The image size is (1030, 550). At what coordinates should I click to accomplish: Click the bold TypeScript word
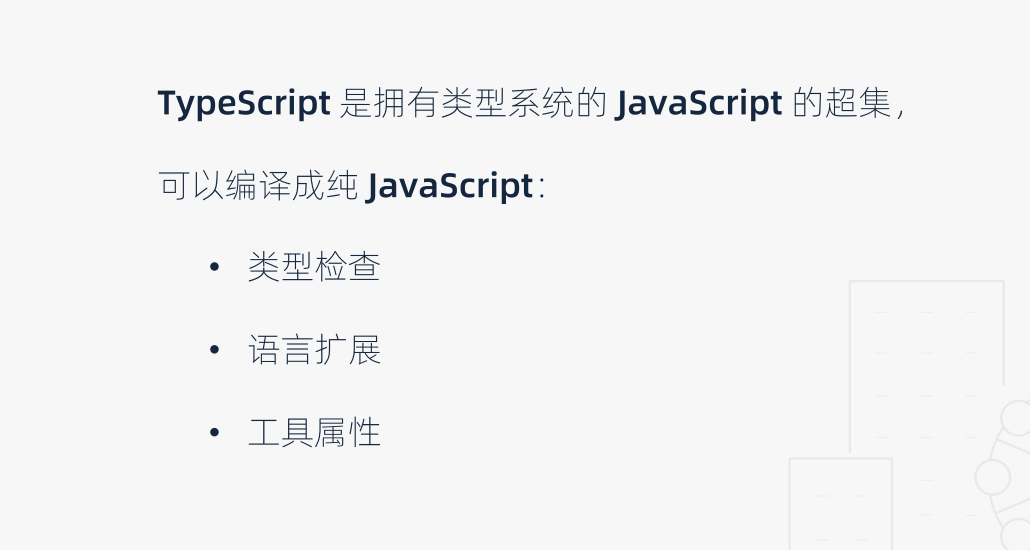pyautogui.click(x=244, y=104)
